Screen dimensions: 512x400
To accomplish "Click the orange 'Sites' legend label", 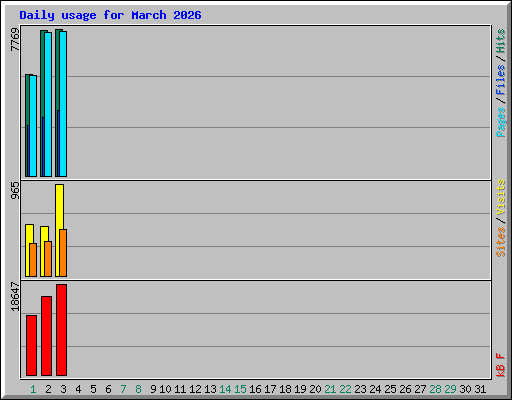I will 501,242.
